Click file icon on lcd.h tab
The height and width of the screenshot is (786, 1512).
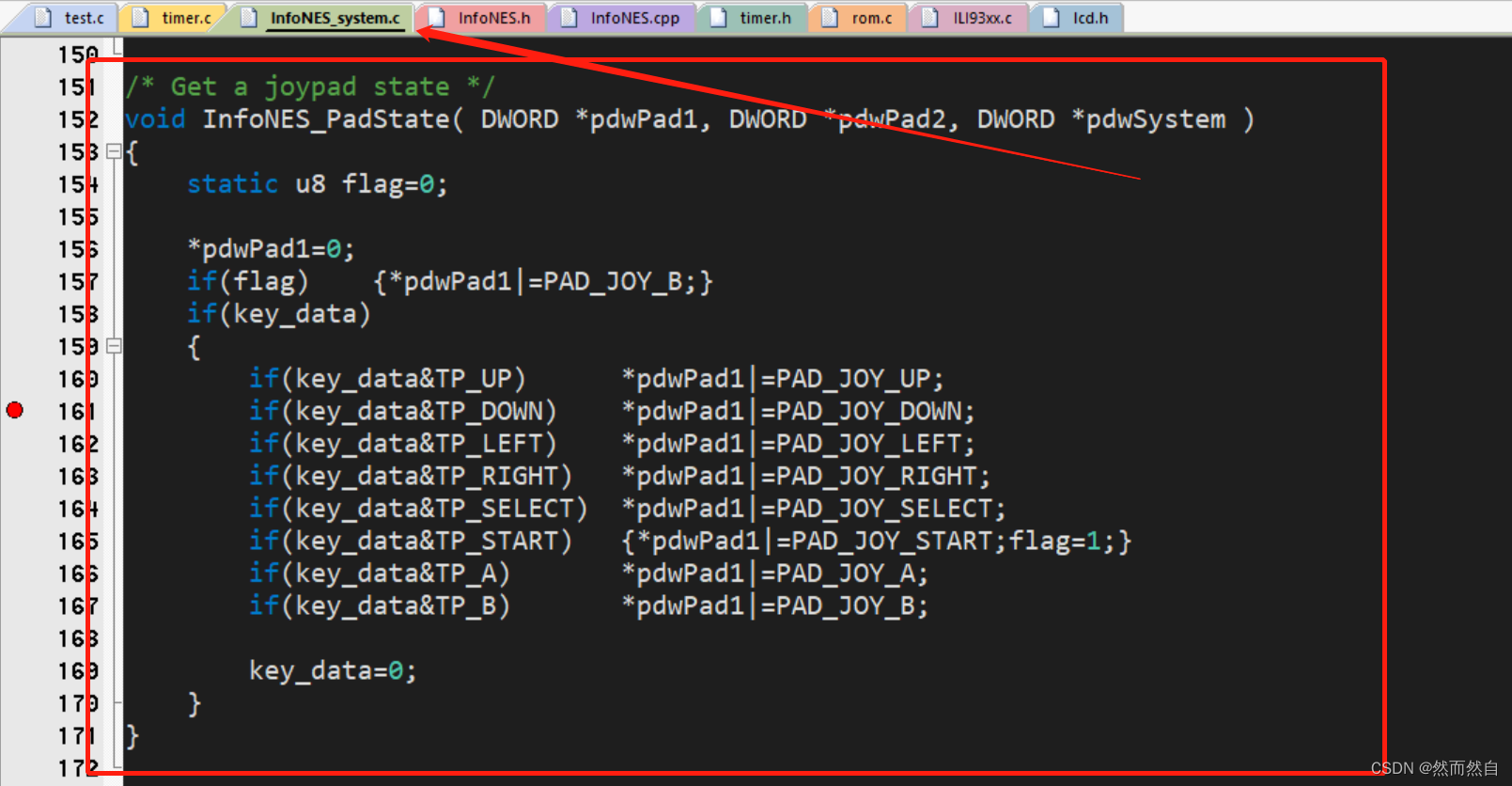[x=1052, y=18]
